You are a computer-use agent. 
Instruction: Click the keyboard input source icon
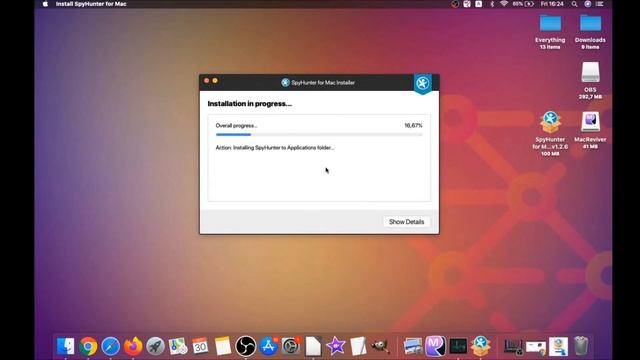[478, 4]
